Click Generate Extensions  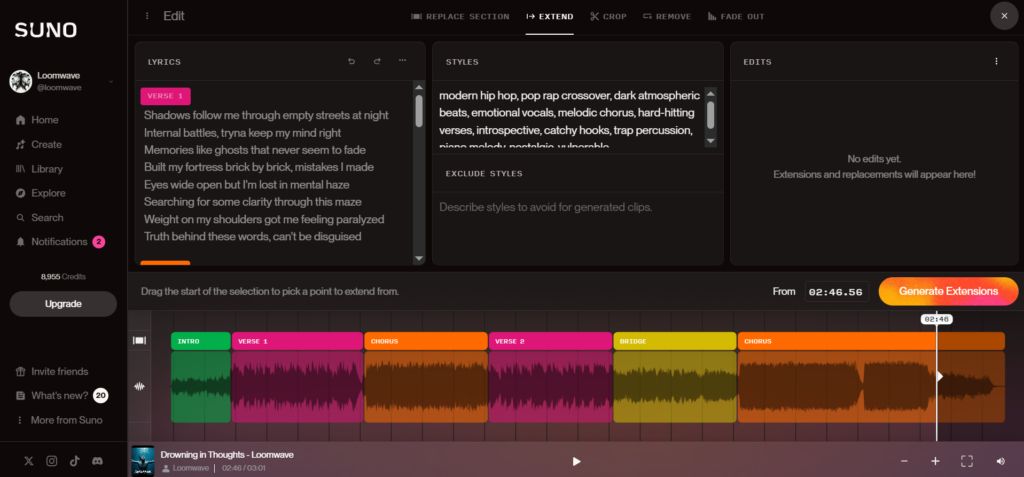[x=948, y=291]
